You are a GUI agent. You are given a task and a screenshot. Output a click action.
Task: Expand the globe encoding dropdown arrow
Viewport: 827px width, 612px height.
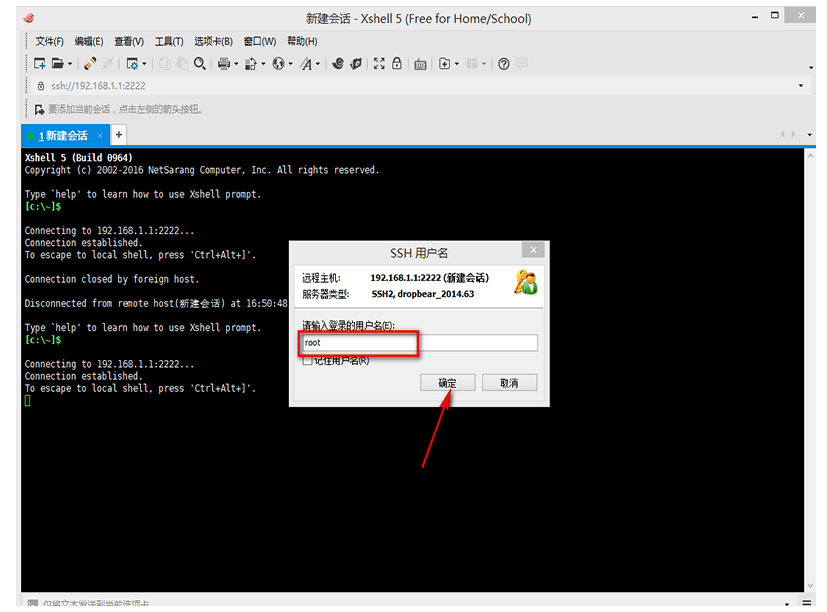tap(291, 64)
